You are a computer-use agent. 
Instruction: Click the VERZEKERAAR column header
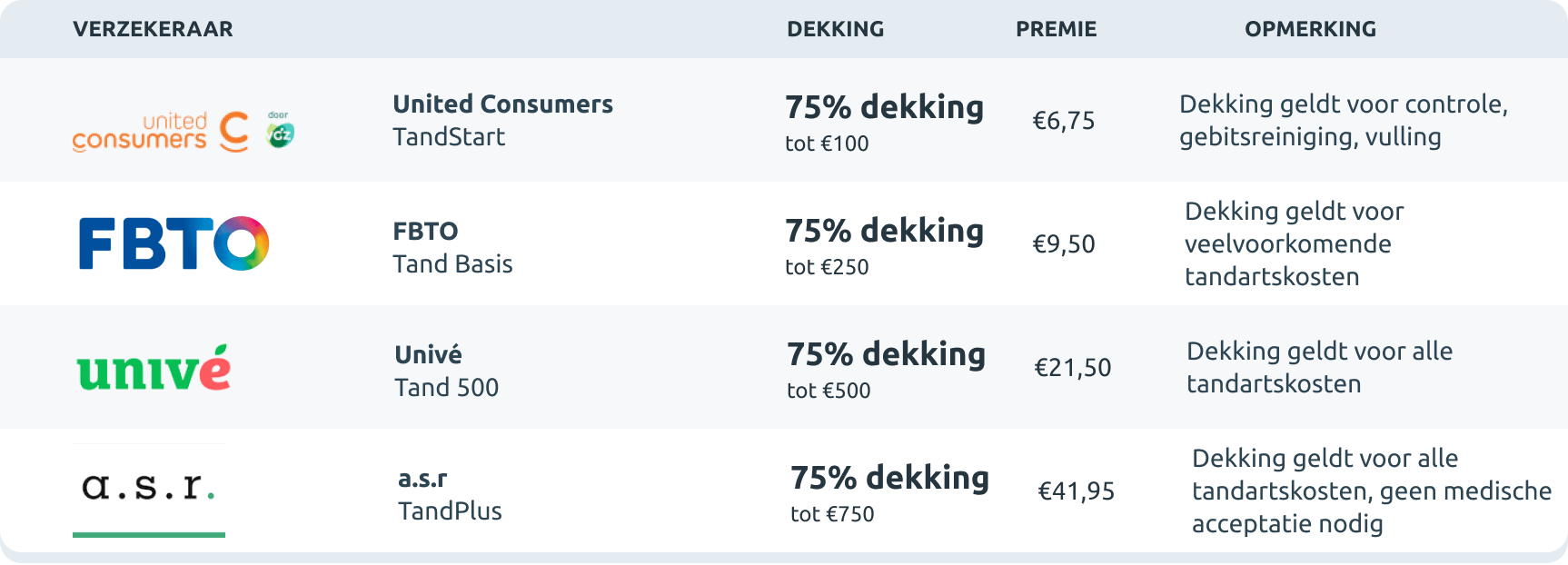(153, 29)
